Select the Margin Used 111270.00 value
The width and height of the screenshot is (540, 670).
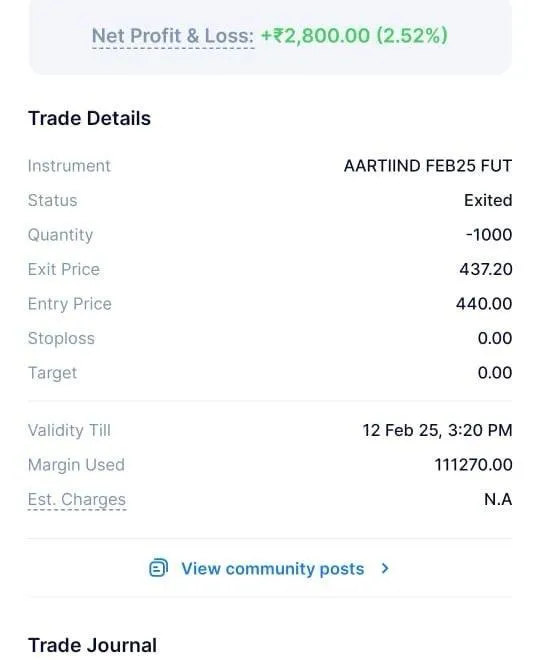(473, 465)
